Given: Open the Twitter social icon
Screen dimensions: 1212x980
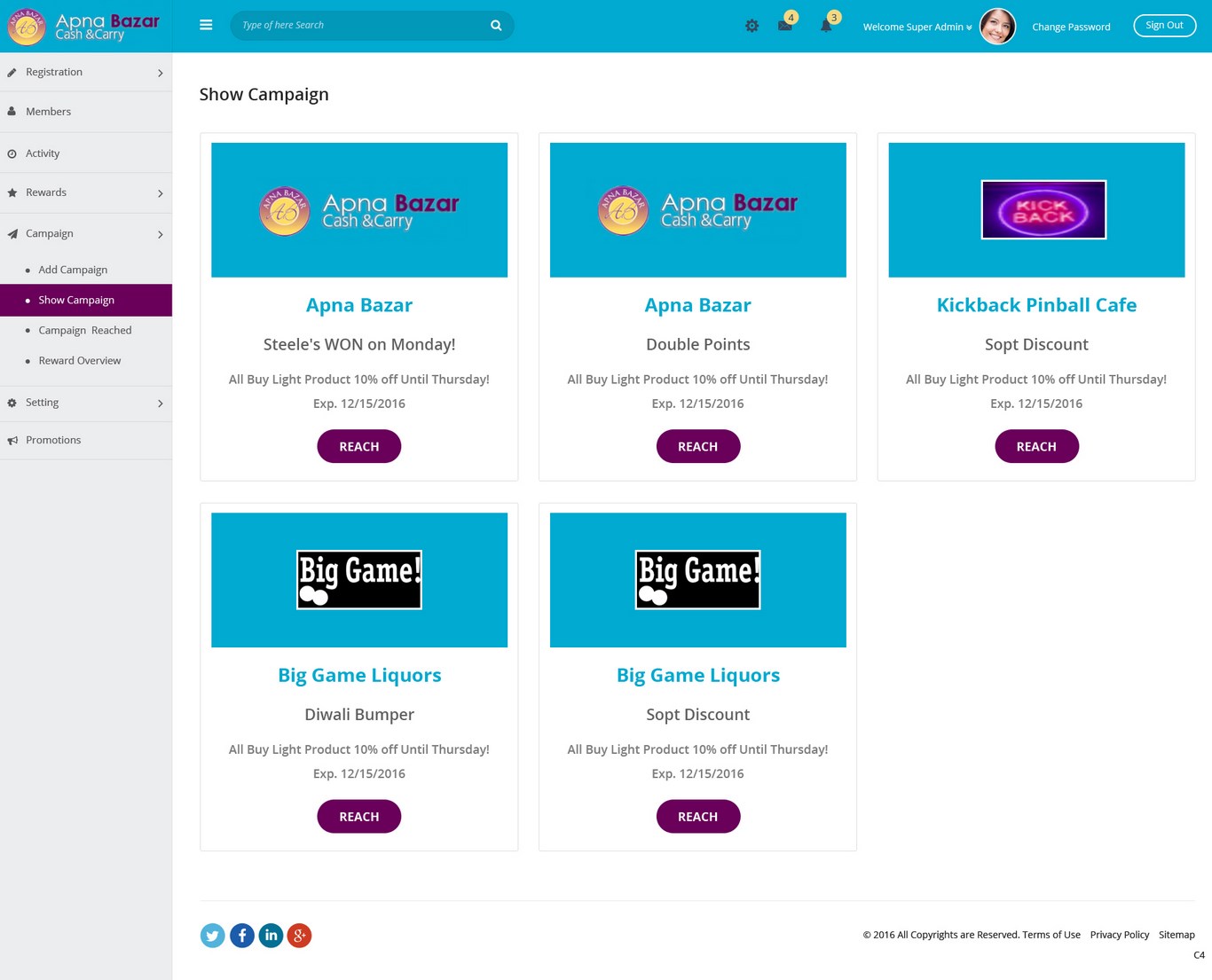Looking at the screenshot, I should (212, 936).
